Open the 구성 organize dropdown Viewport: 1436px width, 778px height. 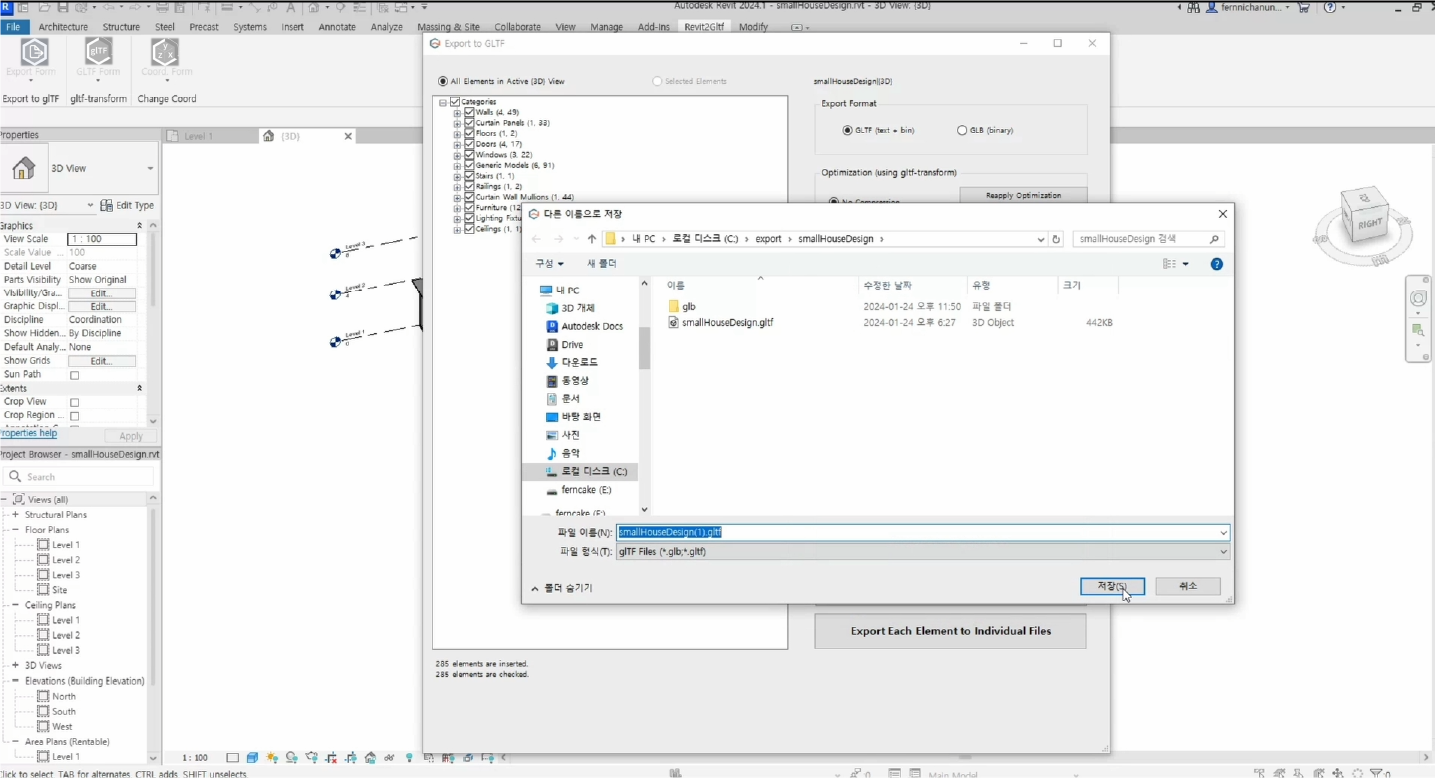pos(549,264)
